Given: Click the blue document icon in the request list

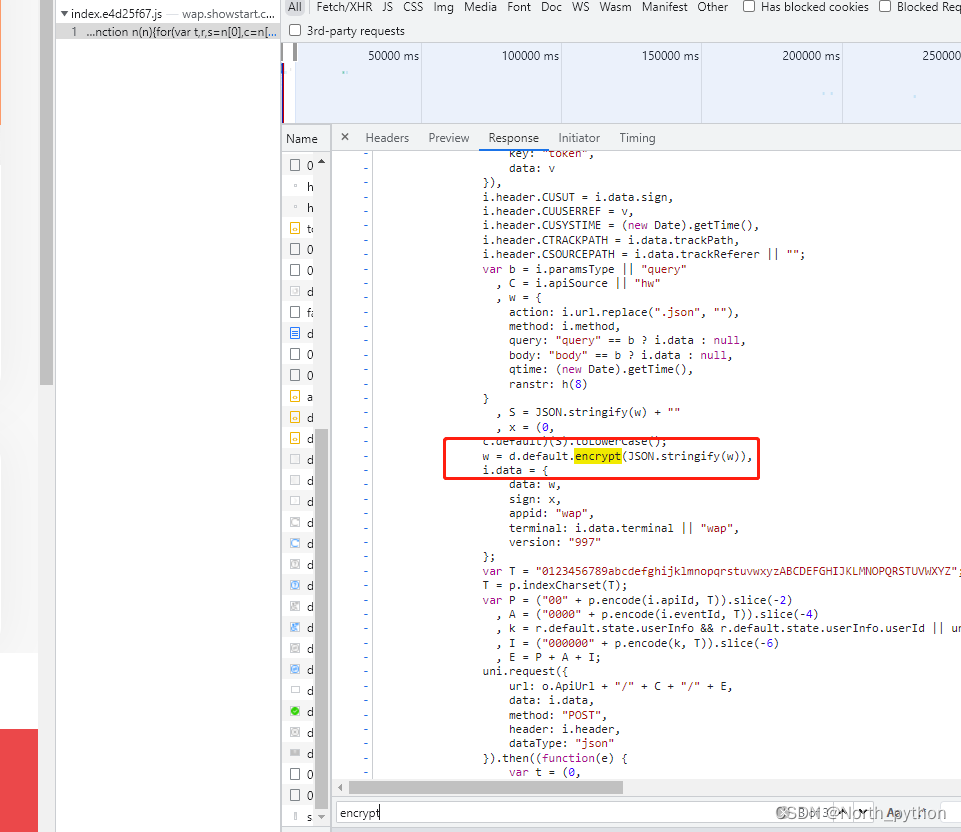Looking at the screenshot, I should (x=295, y=333).
